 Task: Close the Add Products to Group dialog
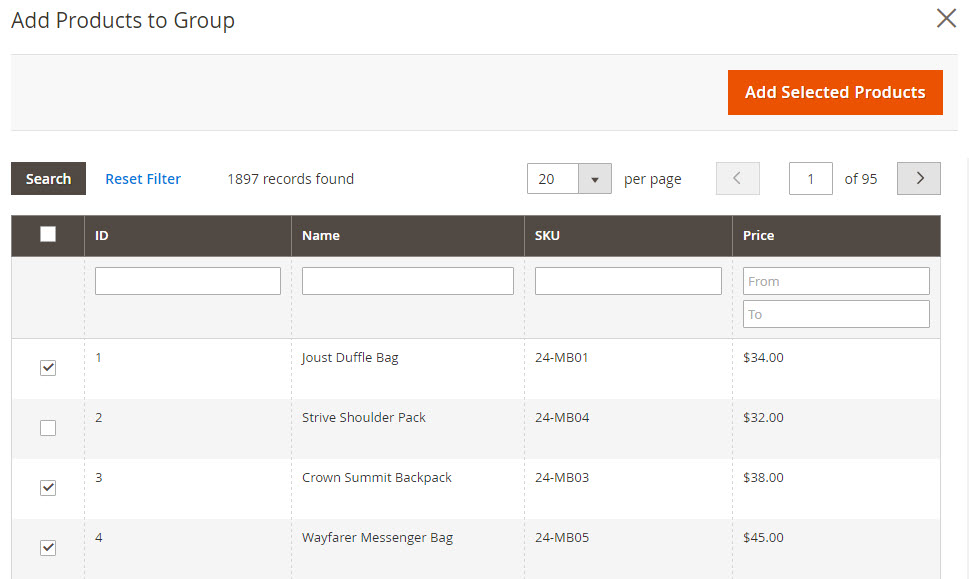(x=946, y=18)
